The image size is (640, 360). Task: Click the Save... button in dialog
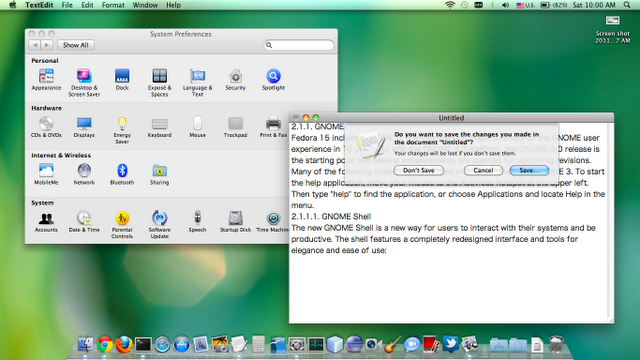coord(529,170)
